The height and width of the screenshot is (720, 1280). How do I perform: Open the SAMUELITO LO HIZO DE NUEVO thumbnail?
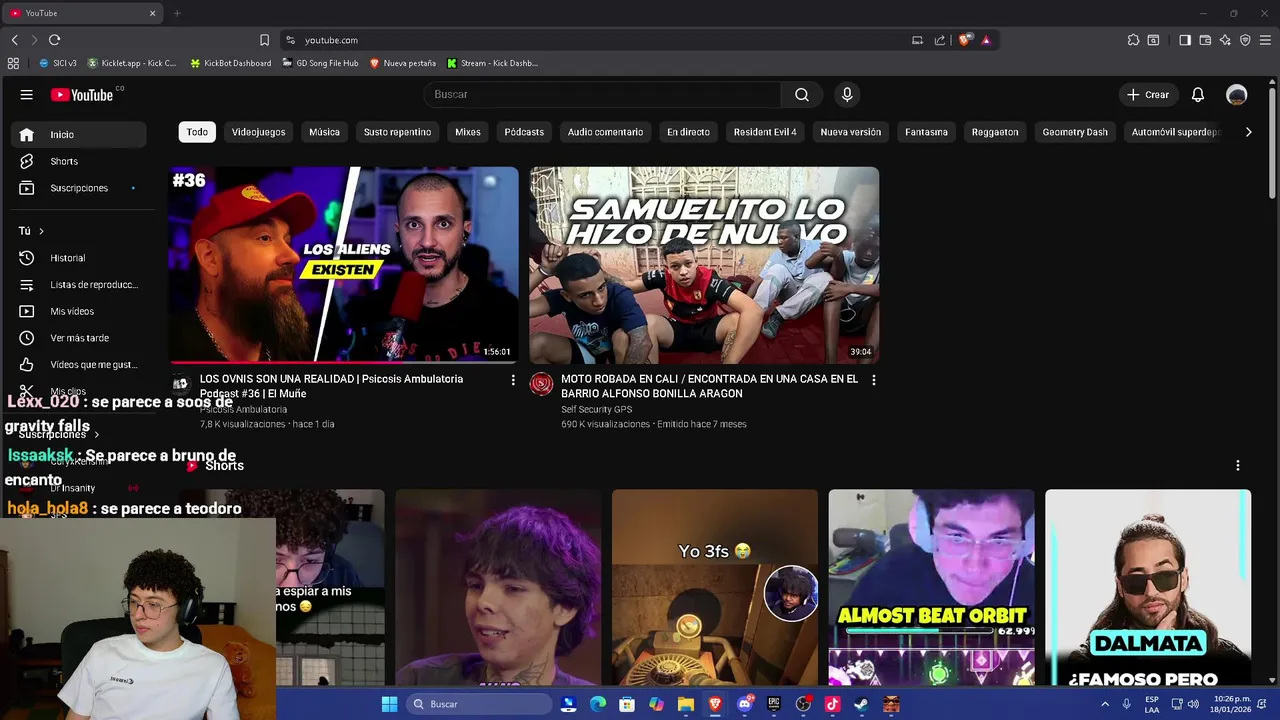click(704, 265)
